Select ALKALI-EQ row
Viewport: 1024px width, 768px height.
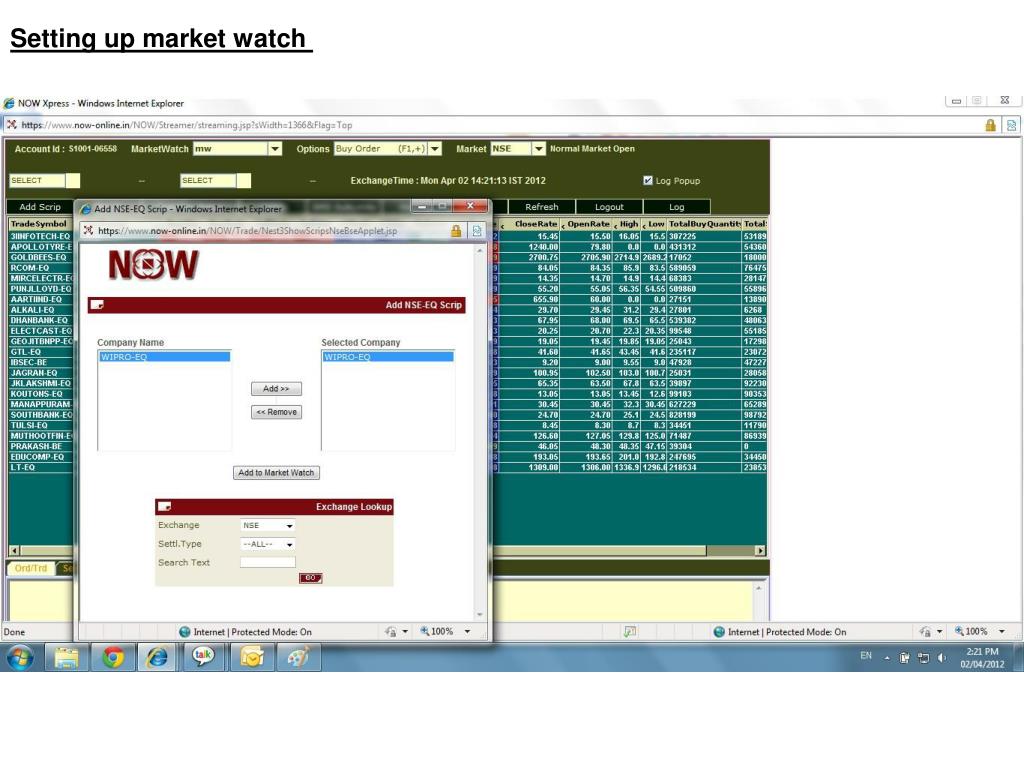40,310
